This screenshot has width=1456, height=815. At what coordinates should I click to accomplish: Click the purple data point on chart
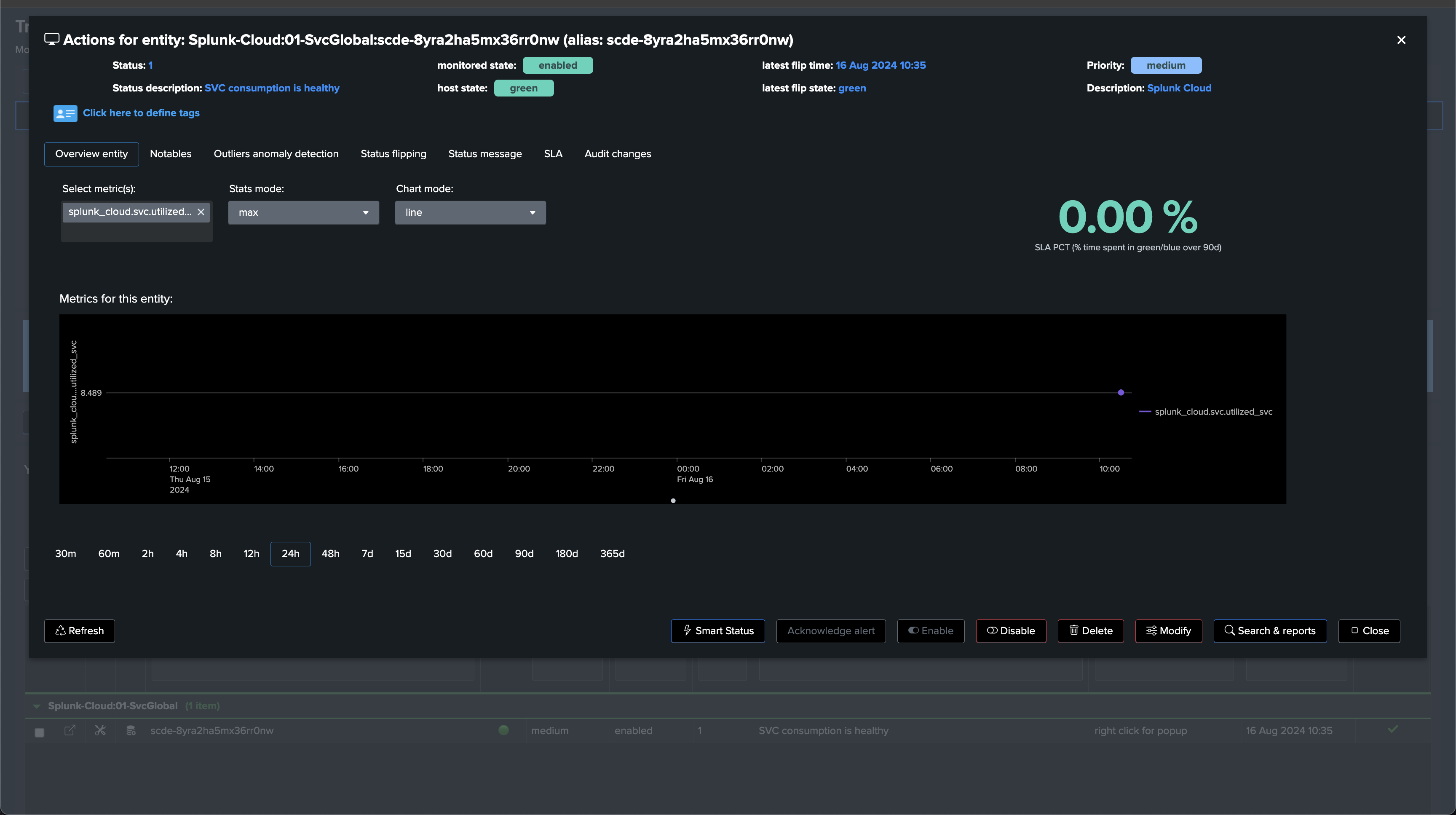point(1121,392)
